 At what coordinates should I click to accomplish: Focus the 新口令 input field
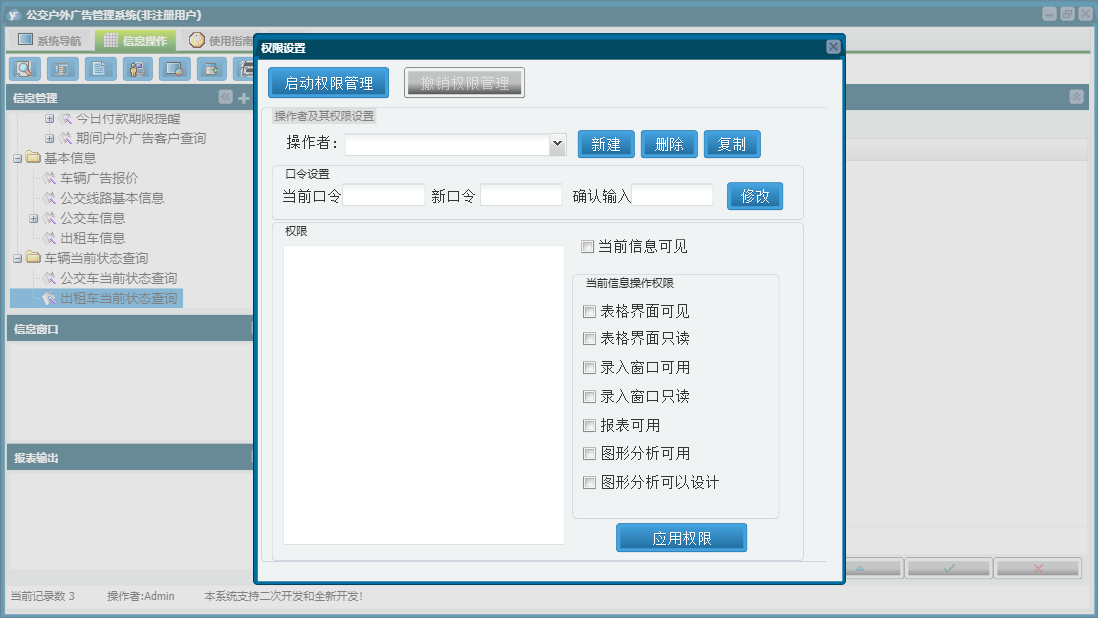pos(521,195)
